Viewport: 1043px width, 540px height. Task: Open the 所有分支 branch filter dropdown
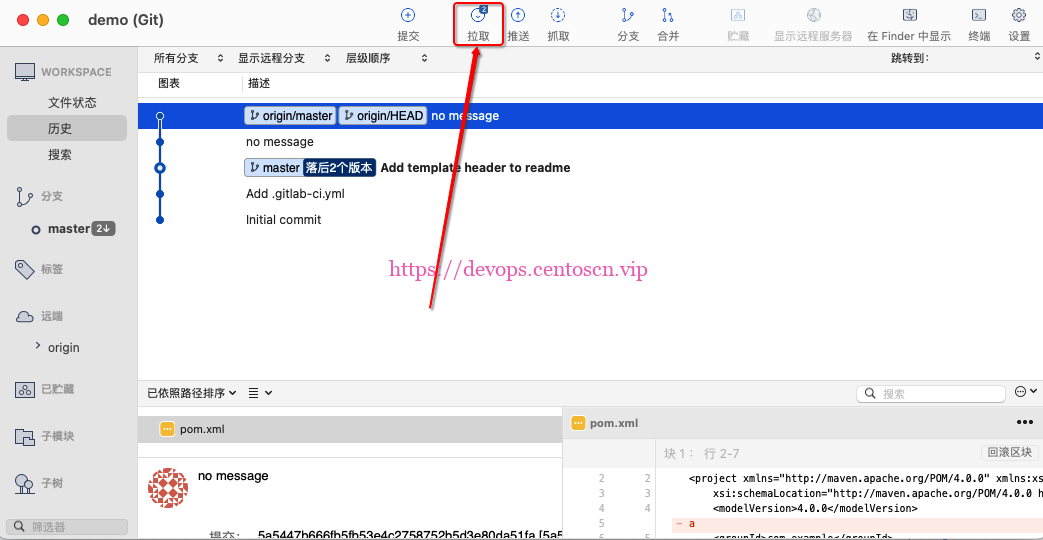188,58
